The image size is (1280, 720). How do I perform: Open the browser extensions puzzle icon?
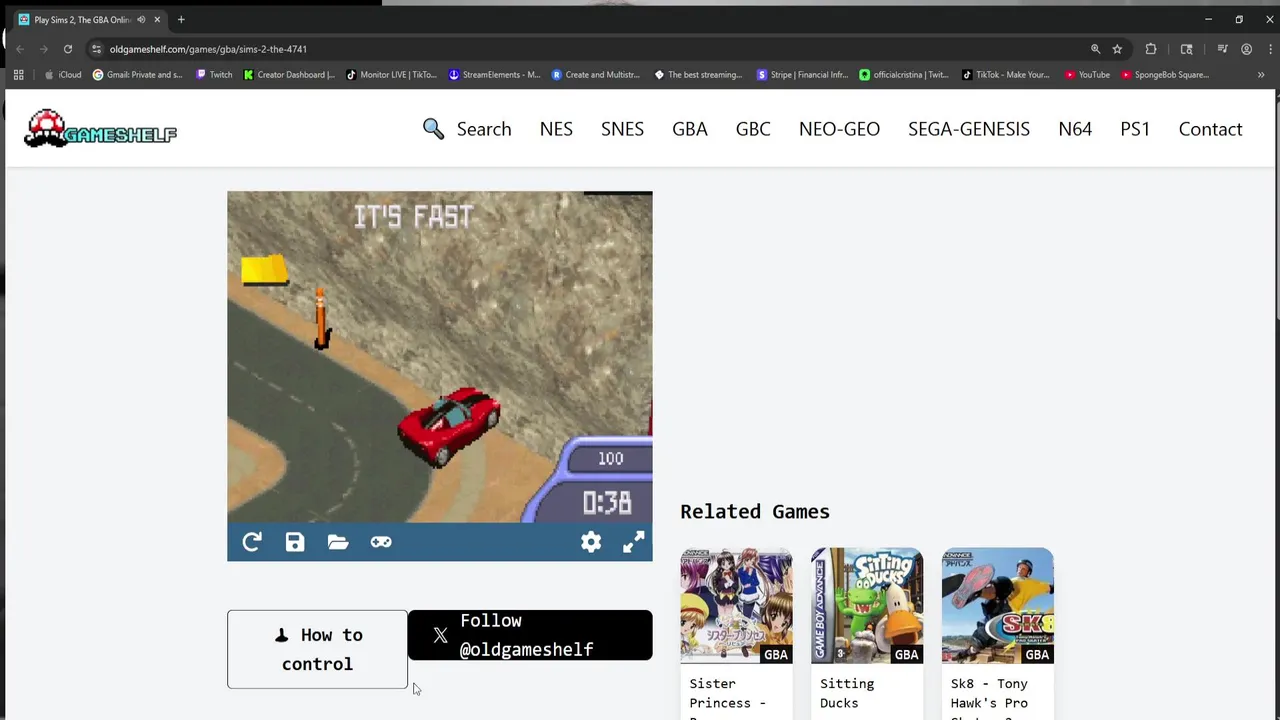[x=1151, y=49]
